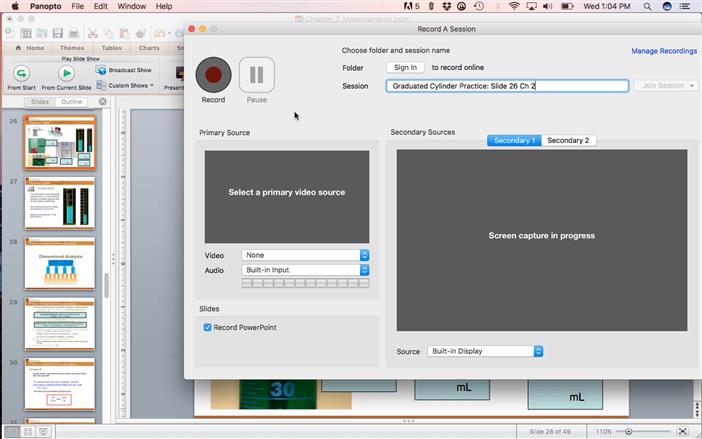702x439 pixels.
Task: Toggle the Record PowerPoint checkbox
Action: pos(207,327)
